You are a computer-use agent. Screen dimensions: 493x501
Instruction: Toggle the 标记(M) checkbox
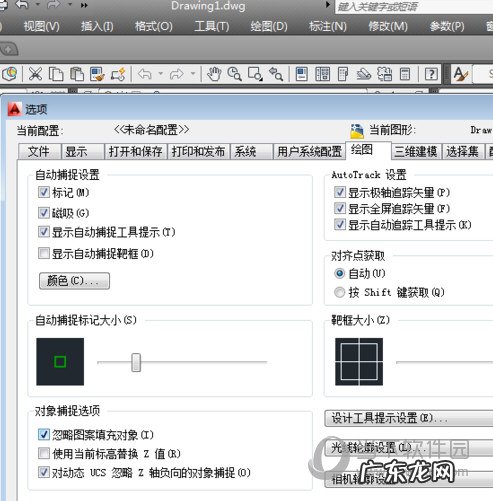coord(44,192)
